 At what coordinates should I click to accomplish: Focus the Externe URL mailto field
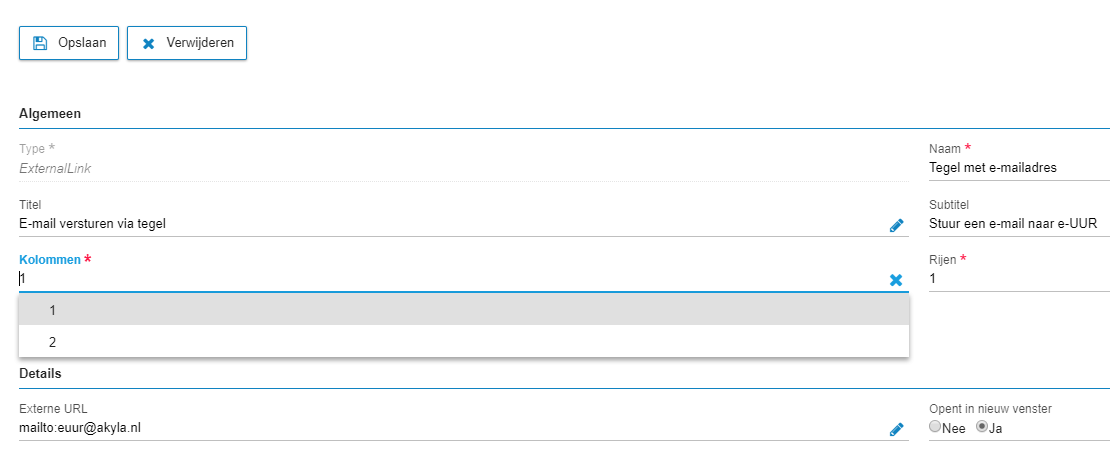point(452,427)
